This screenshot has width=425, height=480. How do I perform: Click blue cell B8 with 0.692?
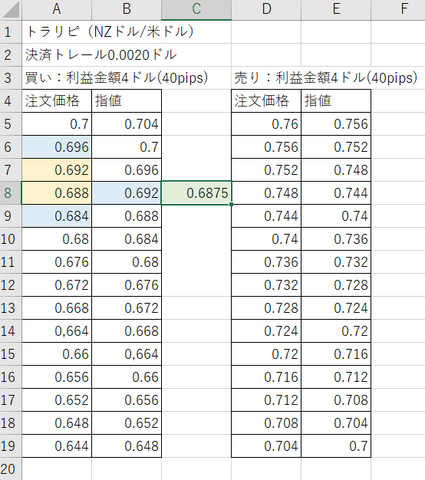click(127, 193)
